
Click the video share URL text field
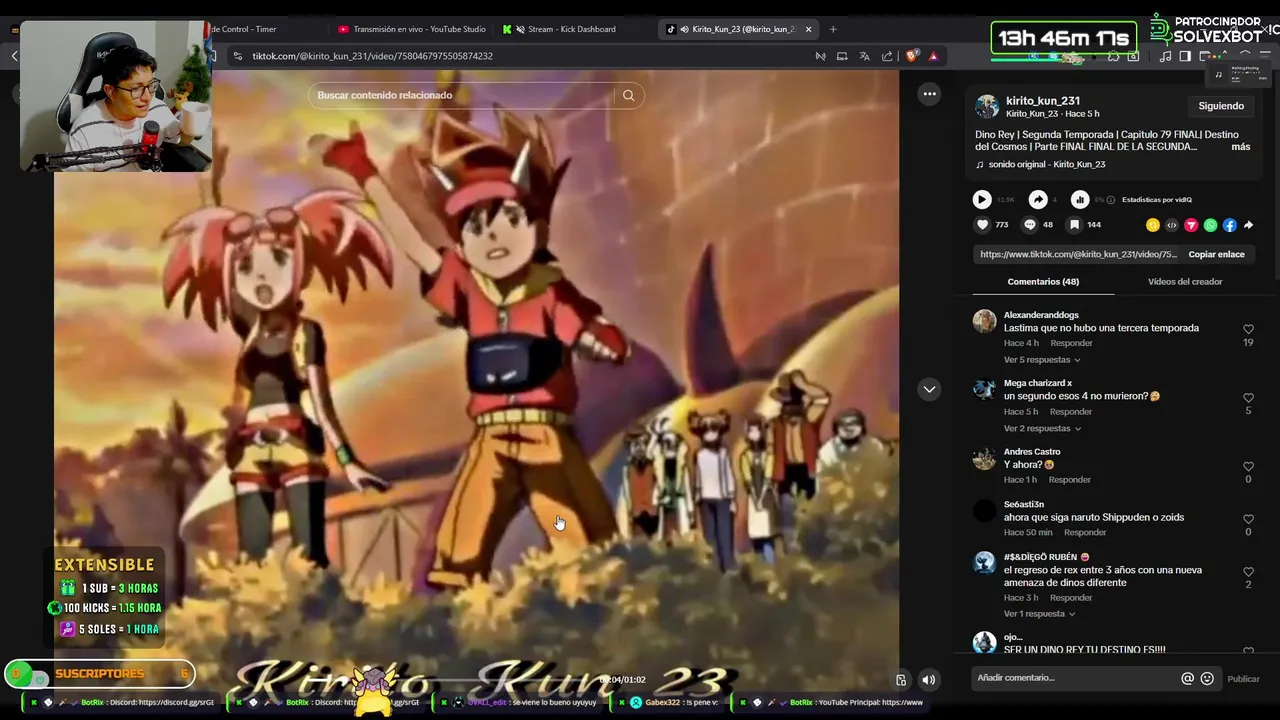[x=1078, y=255]
